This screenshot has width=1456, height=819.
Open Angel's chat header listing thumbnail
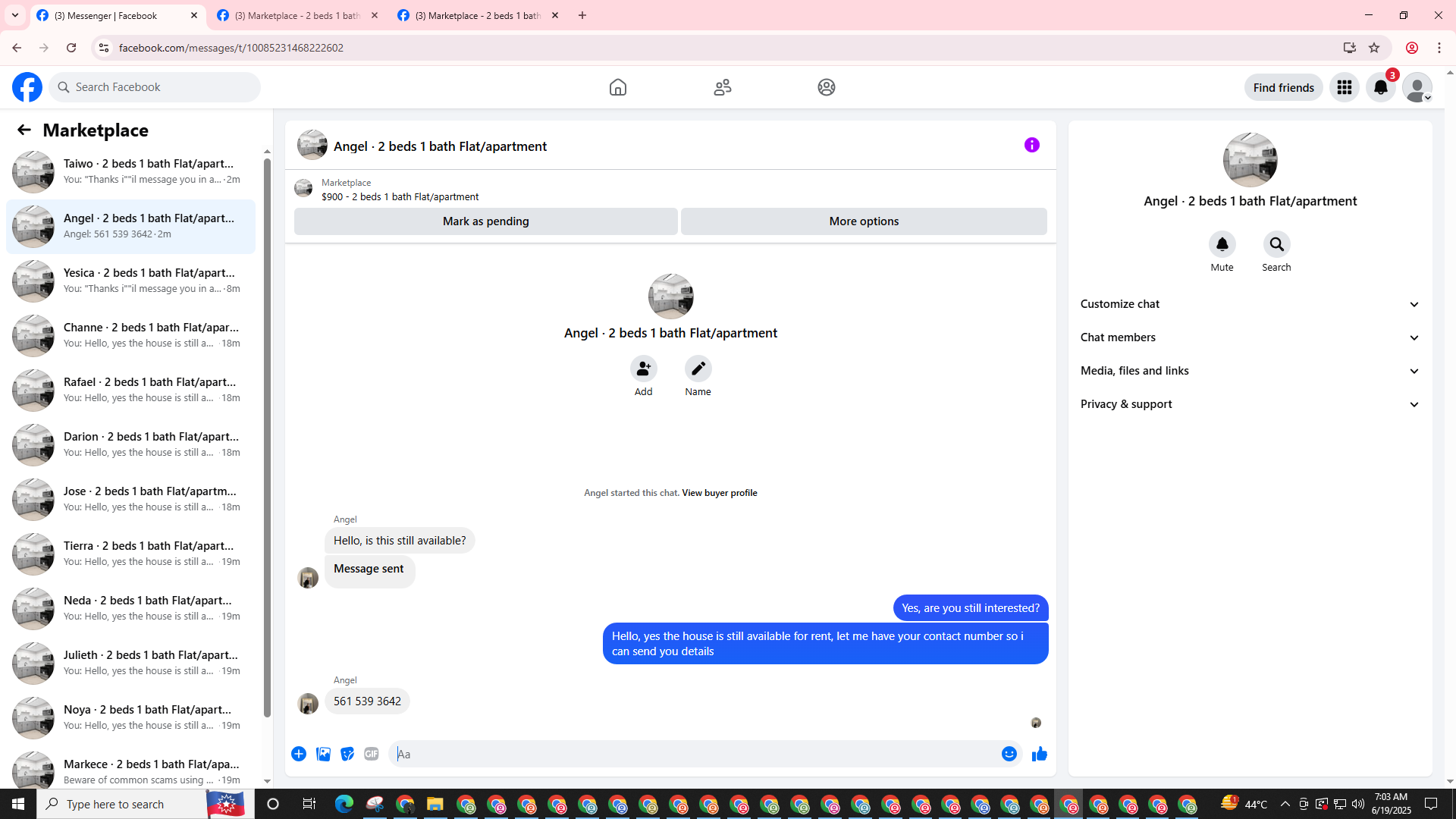point(312,145)
